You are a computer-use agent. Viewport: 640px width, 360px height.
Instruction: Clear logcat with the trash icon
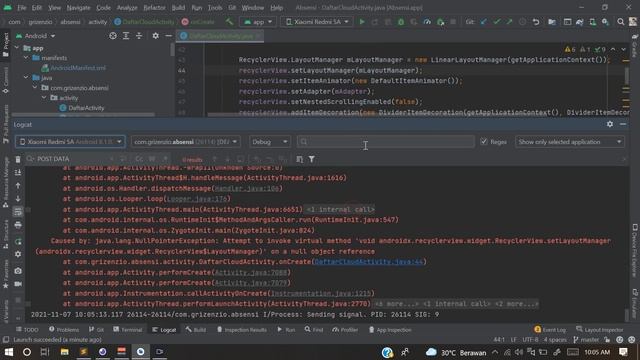18,159
